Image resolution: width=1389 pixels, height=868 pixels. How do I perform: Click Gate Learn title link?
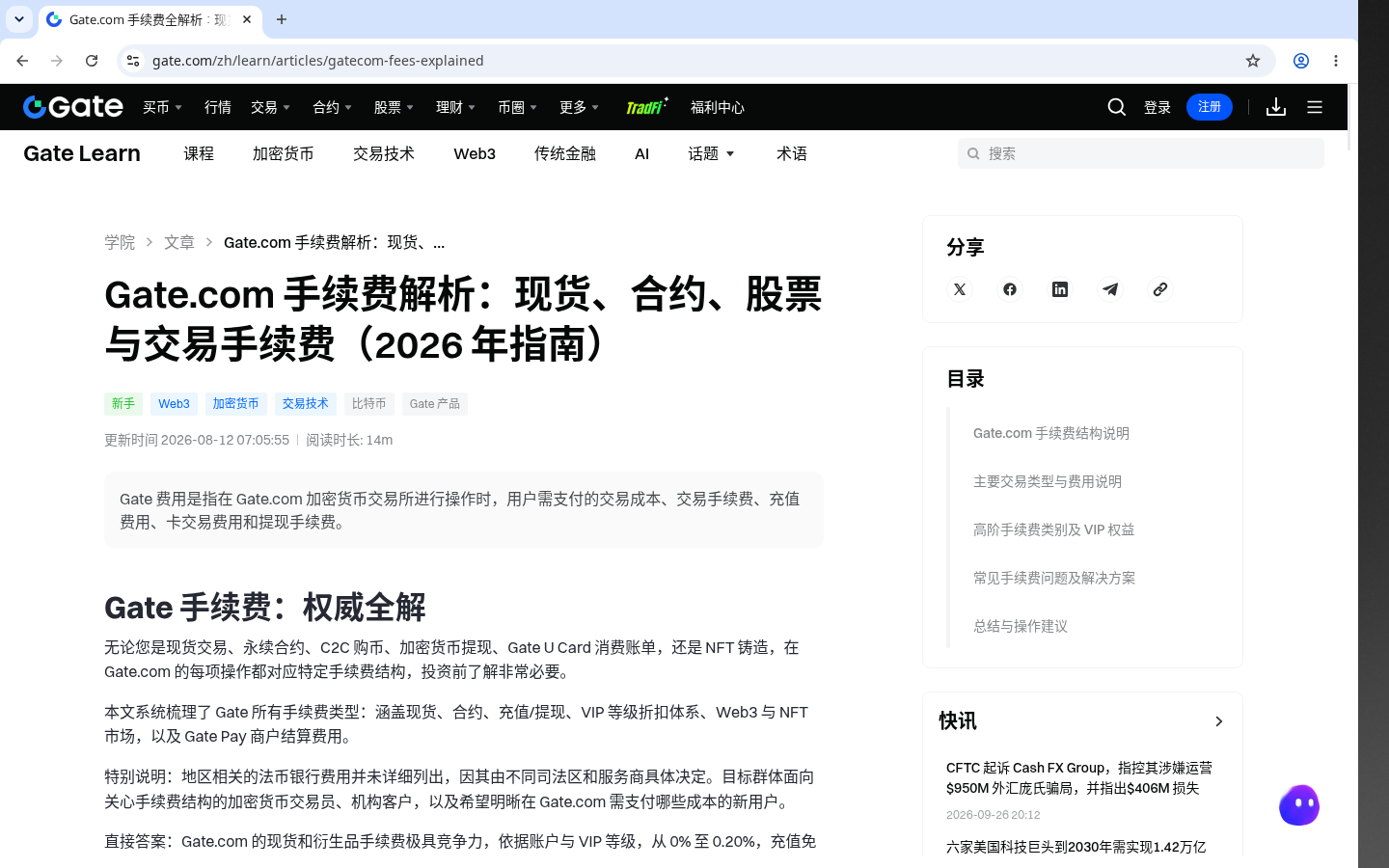tap(82, 153)
